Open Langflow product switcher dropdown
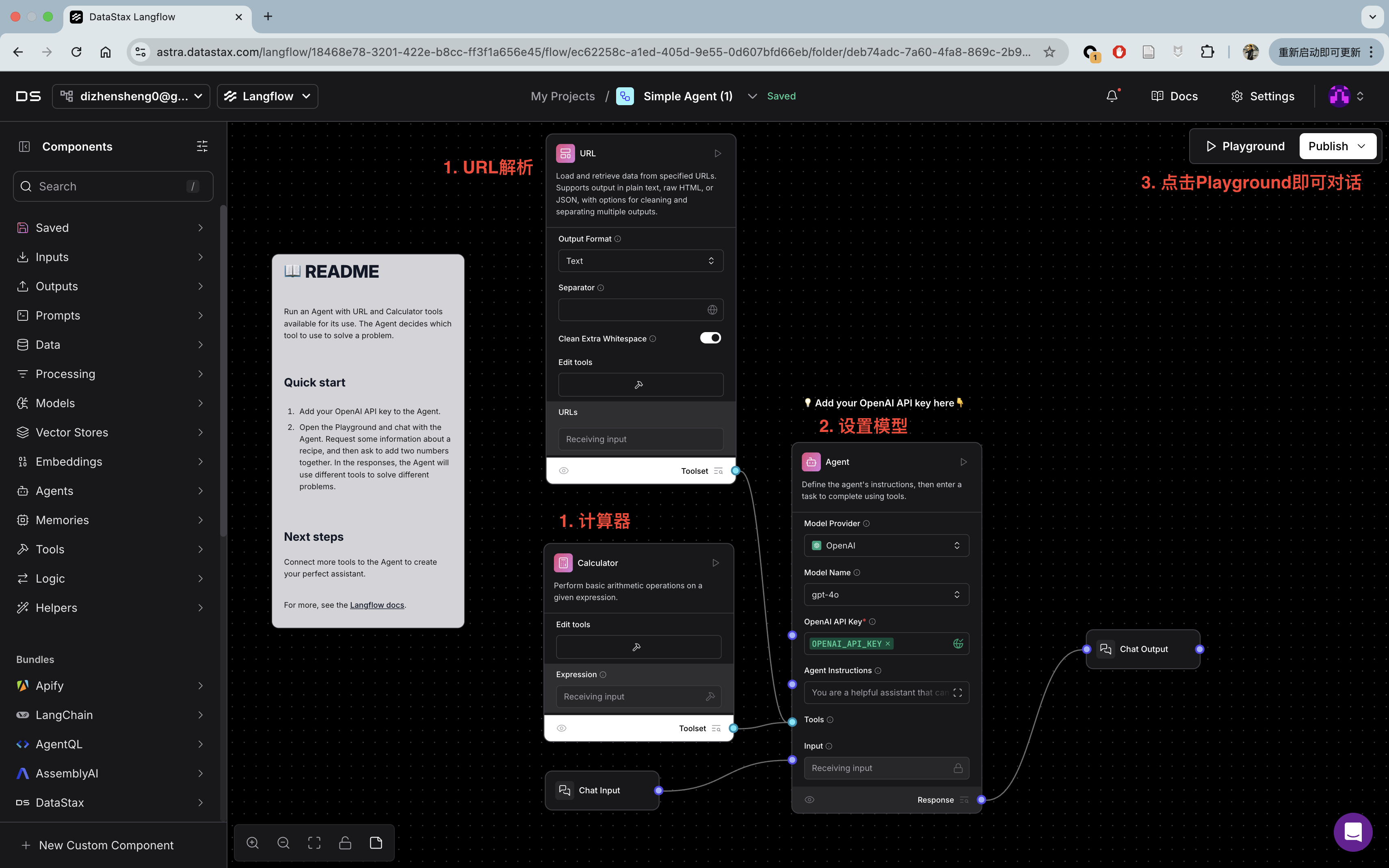 267,96
